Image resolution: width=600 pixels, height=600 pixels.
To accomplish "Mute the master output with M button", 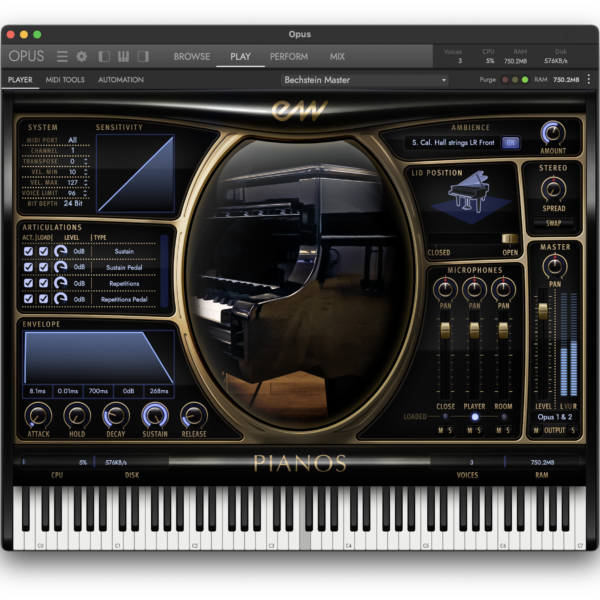I will point(536,430).
